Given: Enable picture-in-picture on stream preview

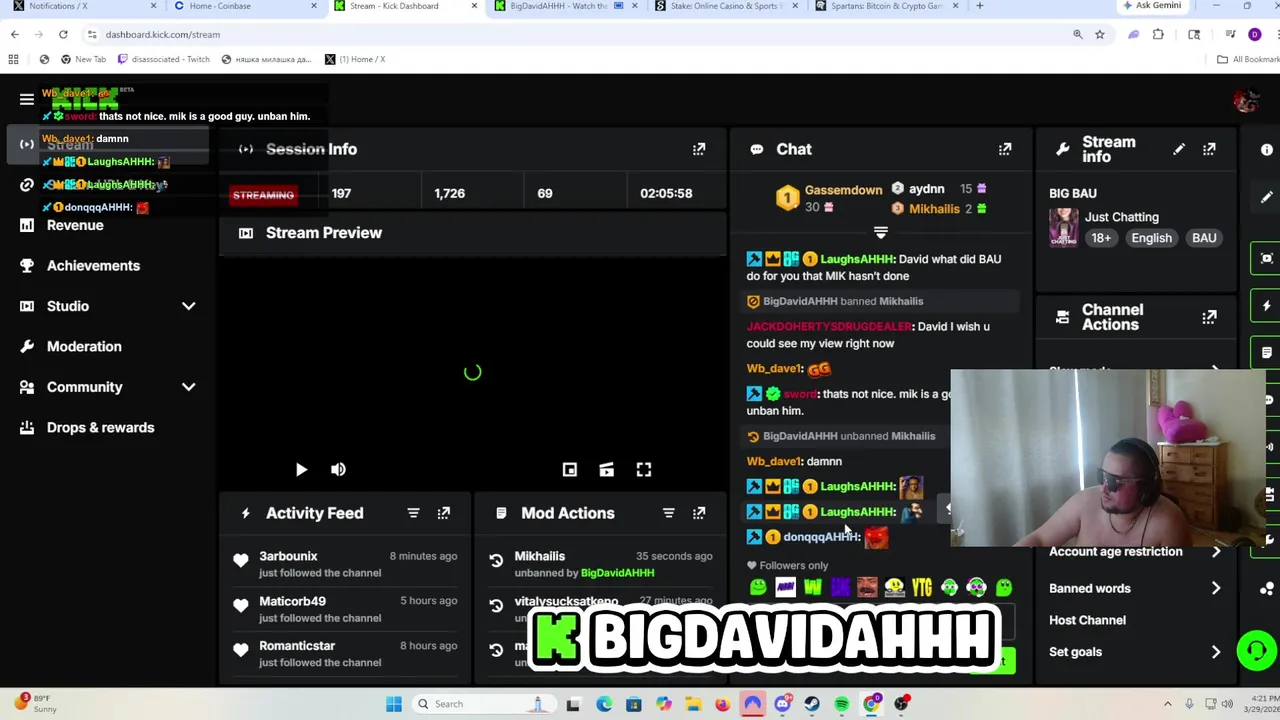Looking at the screenshot, I should pyautogui.click(x=569, y=469).
